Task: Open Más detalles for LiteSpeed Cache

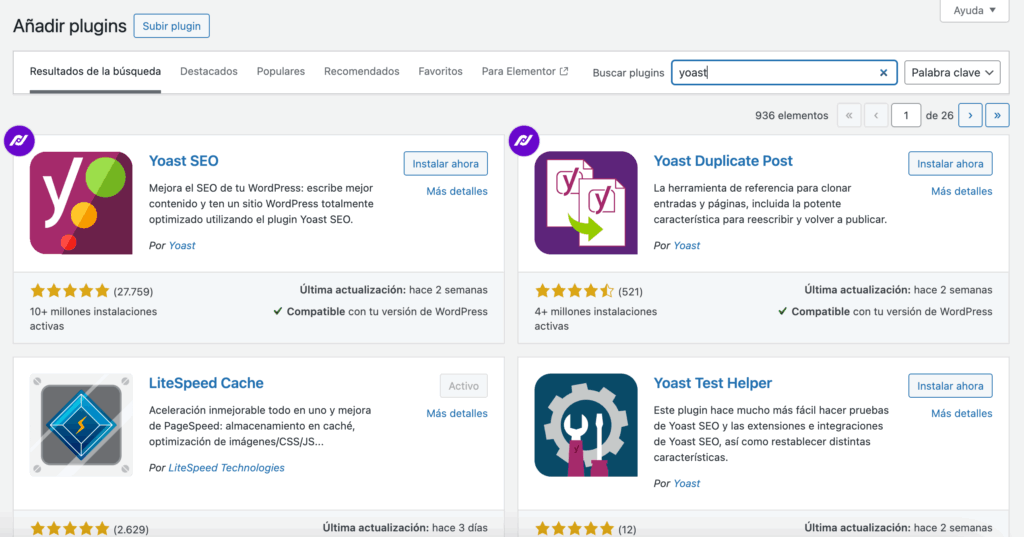Action: click(x=457, y=413)
